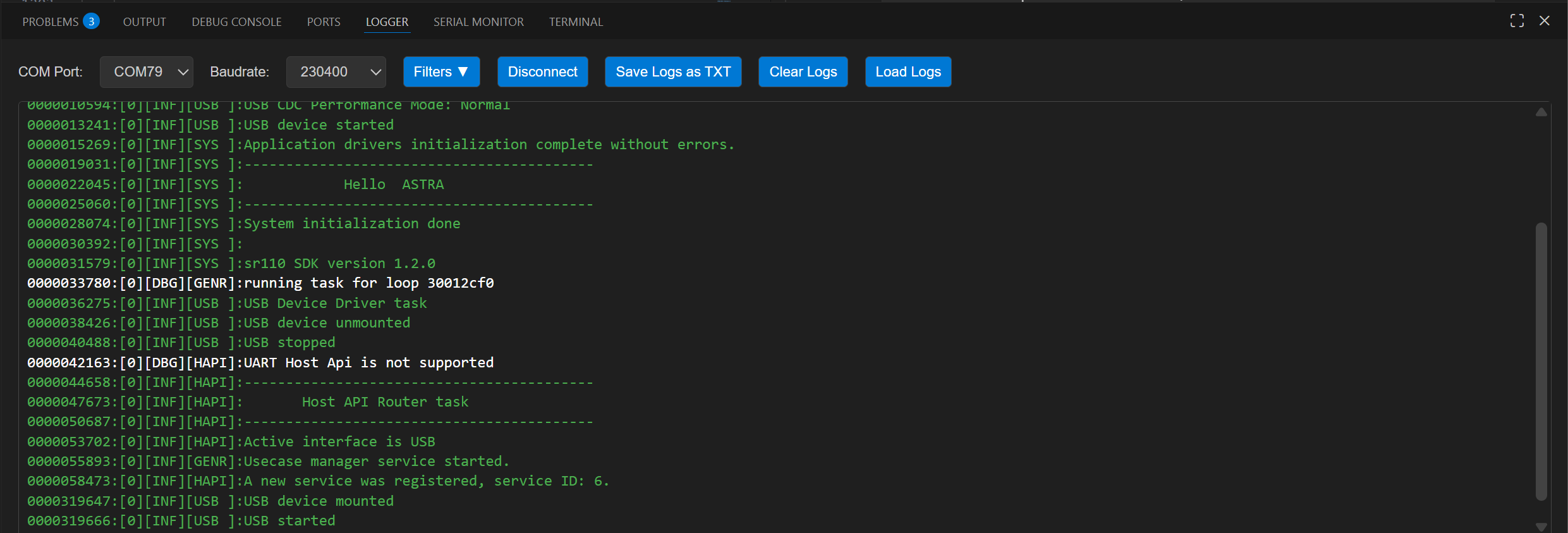Disconnect from the serial port

click(542, 72)
